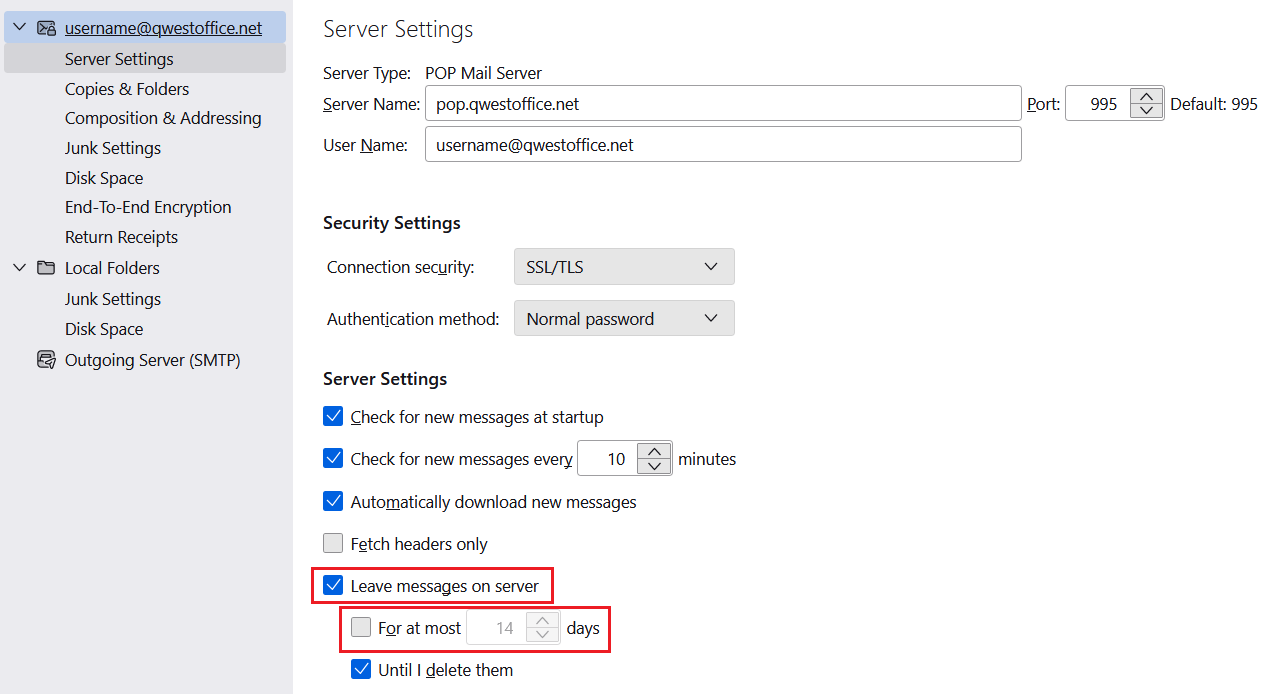Click the down arrow on the minutes stepper
Image resolution: width=1266 pixels, height=694 pixels.
(654, 467)
